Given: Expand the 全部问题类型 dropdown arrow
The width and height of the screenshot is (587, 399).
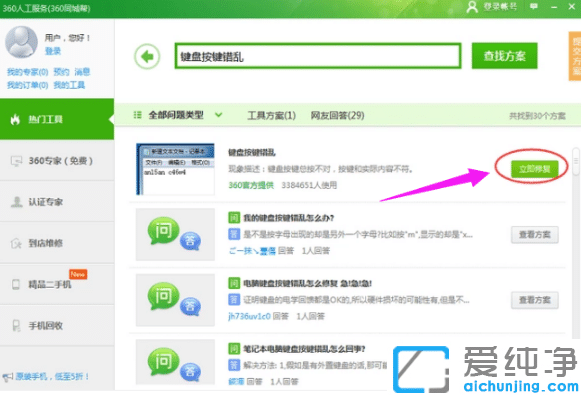Looking at the screenshot, I should coord(219,115).
